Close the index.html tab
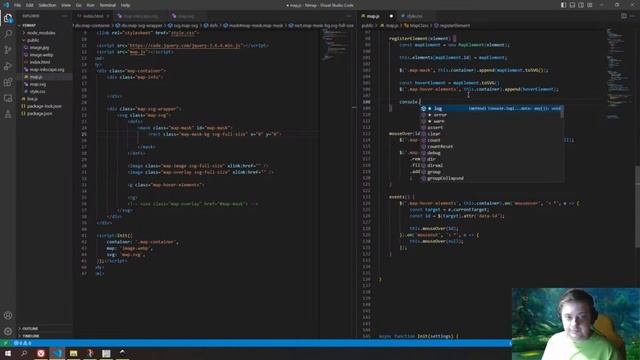640x360 pixels. pos(108,16)
